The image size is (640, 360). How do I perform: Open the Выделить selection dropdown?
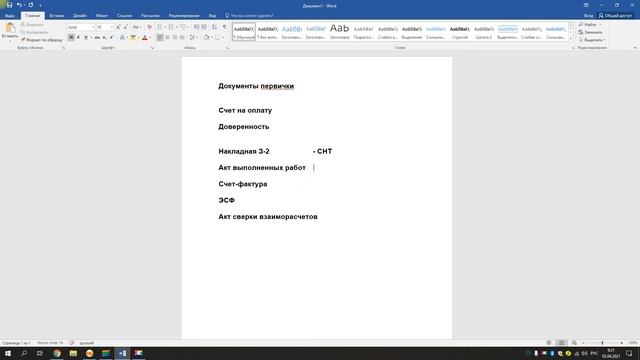coord(592,40)
